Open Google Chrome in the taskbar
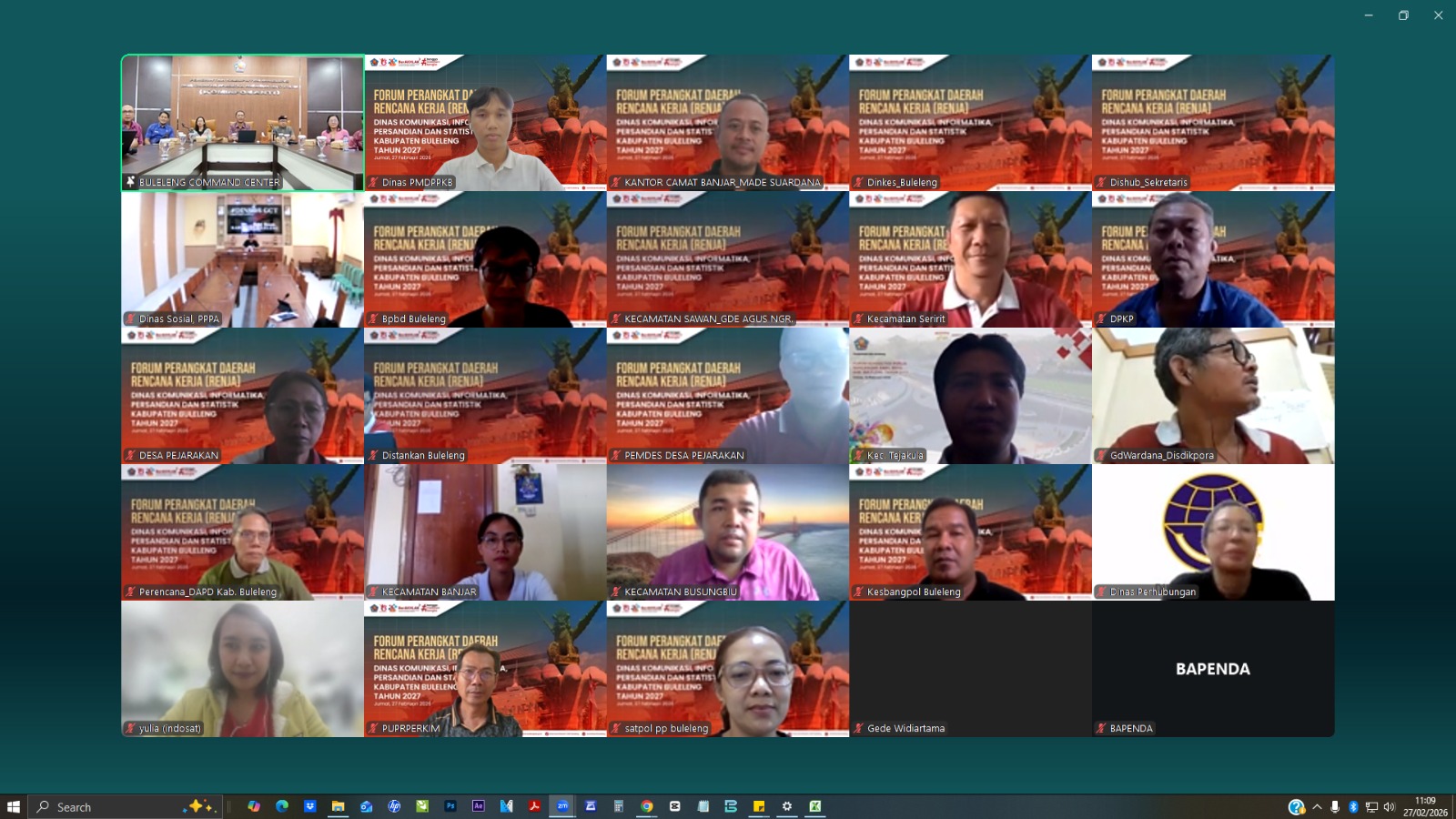This screenshot has height=819, width=1456. pyautogui.click(x=647, y=806)
